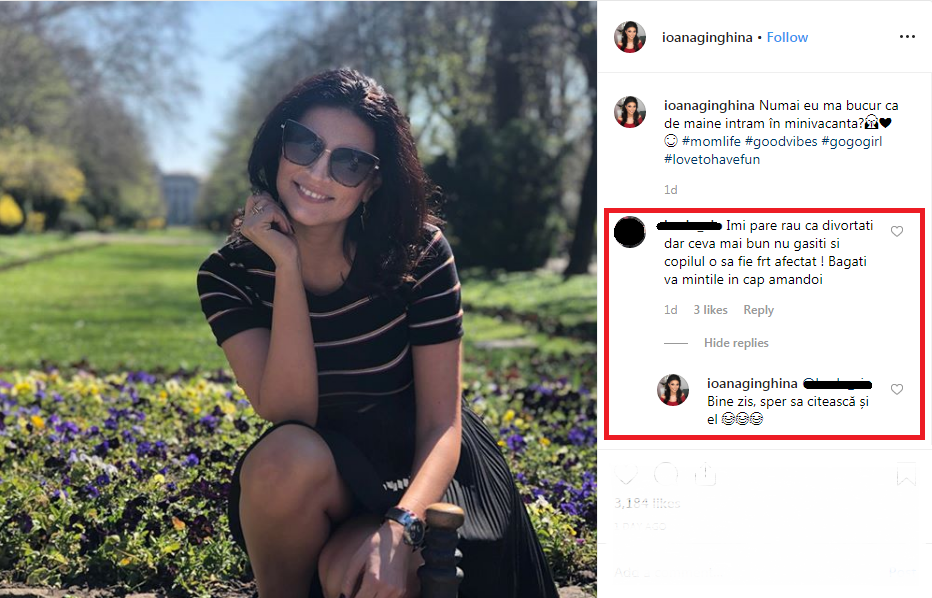Like the comment about the divorce
Screen dimensions: 932x598
897,232
